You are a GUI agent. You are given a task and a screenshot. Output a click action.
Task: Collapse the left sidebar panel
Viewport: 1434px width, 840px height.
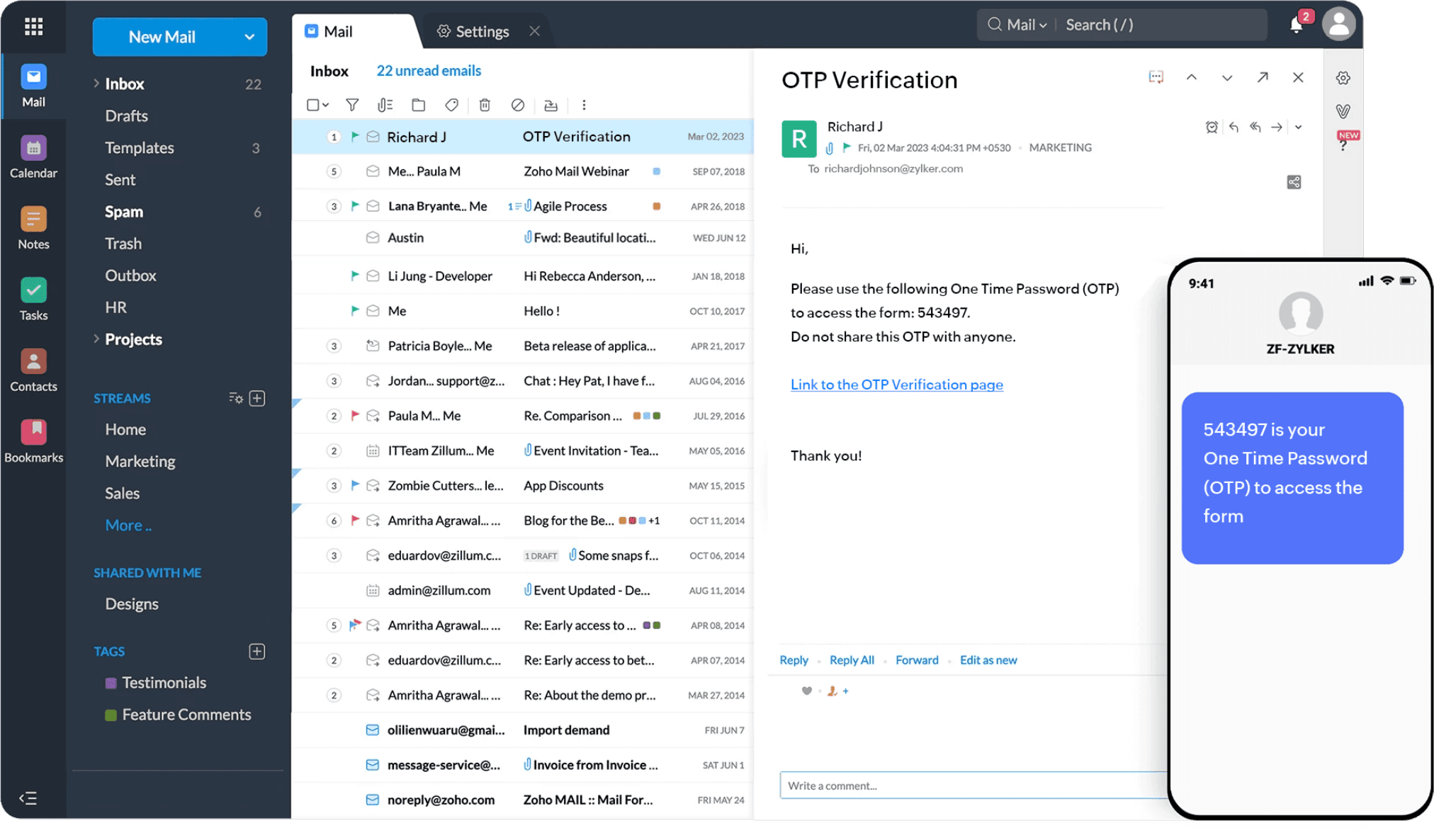click(x=28, y=798)
